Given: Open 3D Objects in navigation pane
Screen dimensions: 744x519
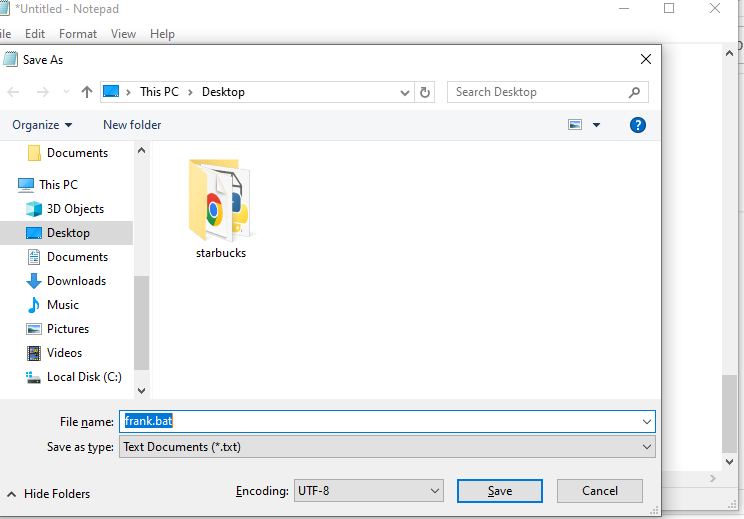Looking at the screenshot, I should tap(65, 209).
